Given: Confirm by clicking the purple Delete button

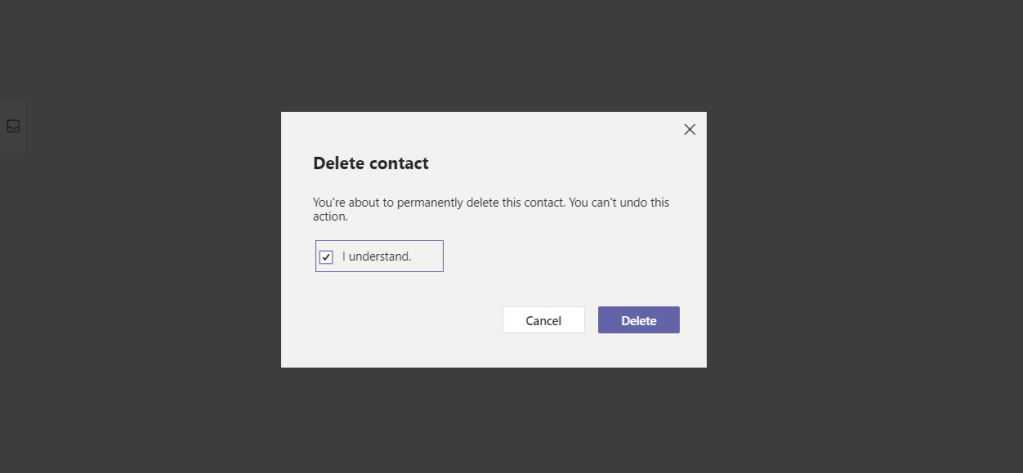Looking at the screenshot, I should [x=638, y=320].
